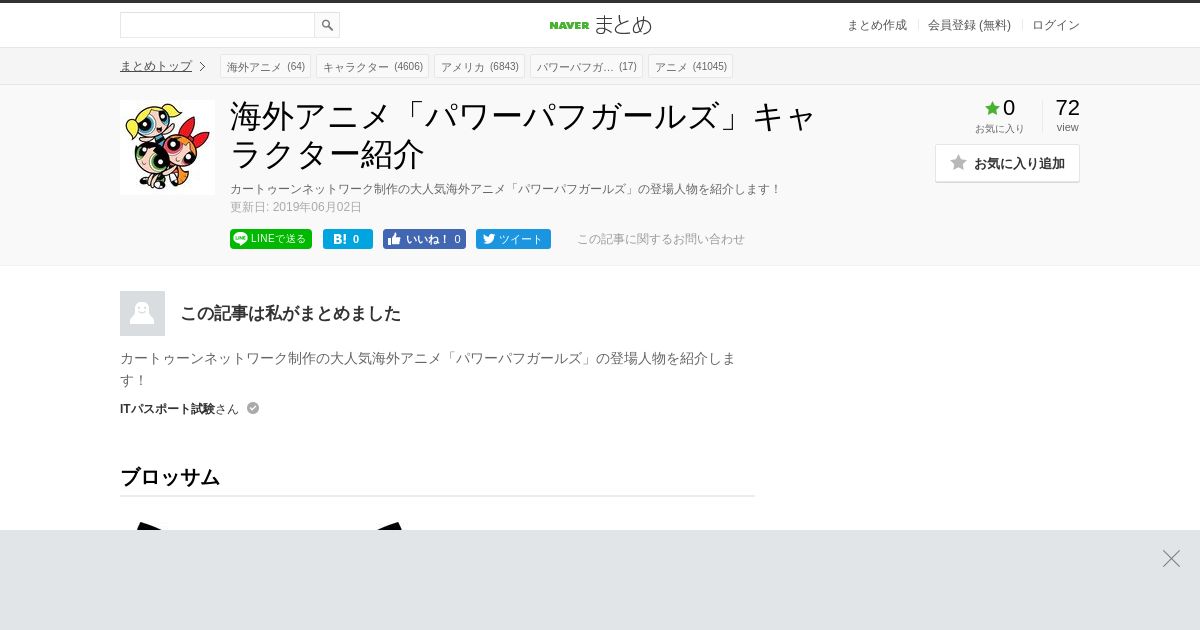1200x630 pixels.
Task: Click the Facebook いいね！ button
Action: (424, 239)
